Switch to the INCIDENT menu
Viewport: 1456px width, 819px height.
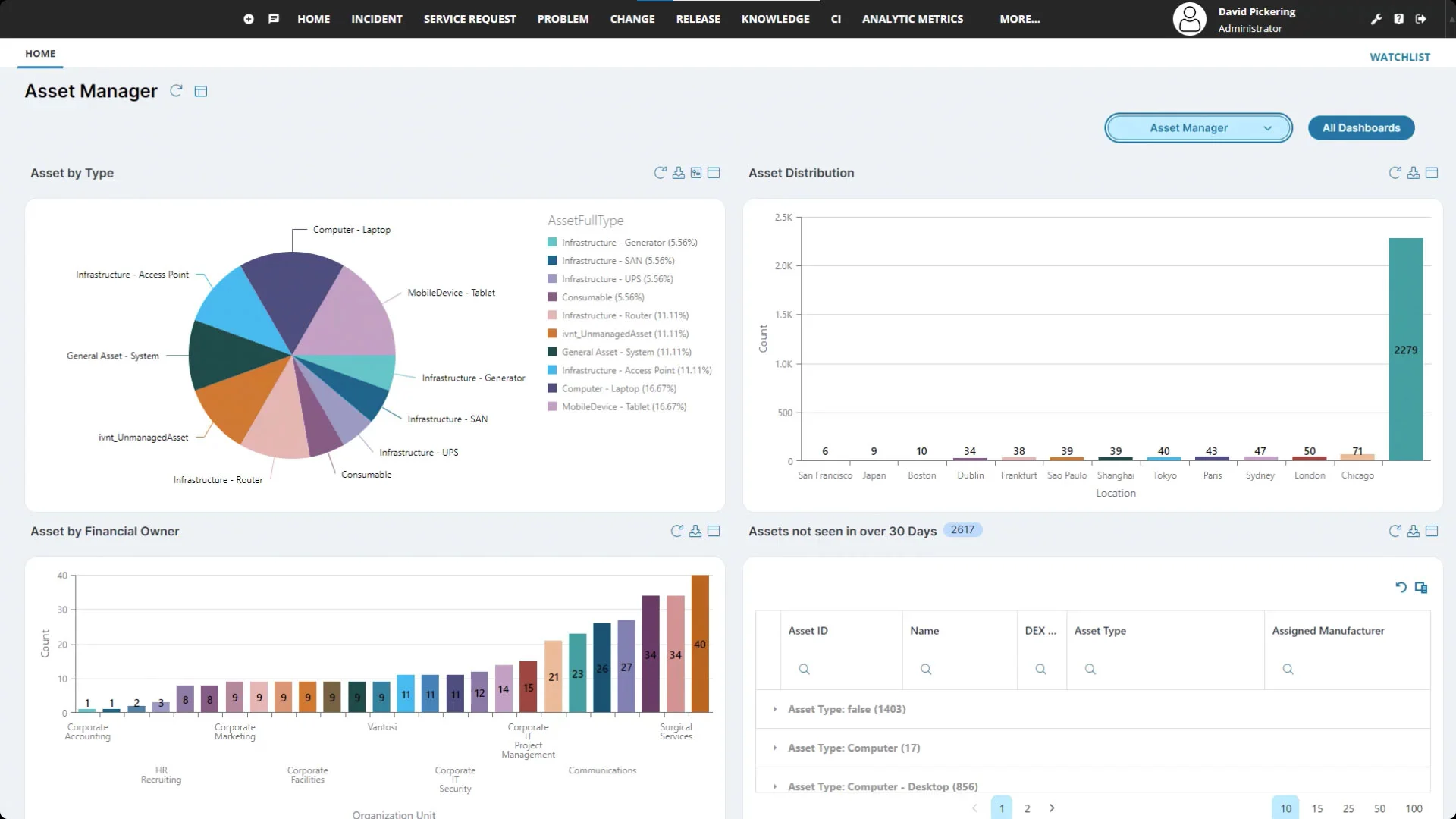pos(376,18)
